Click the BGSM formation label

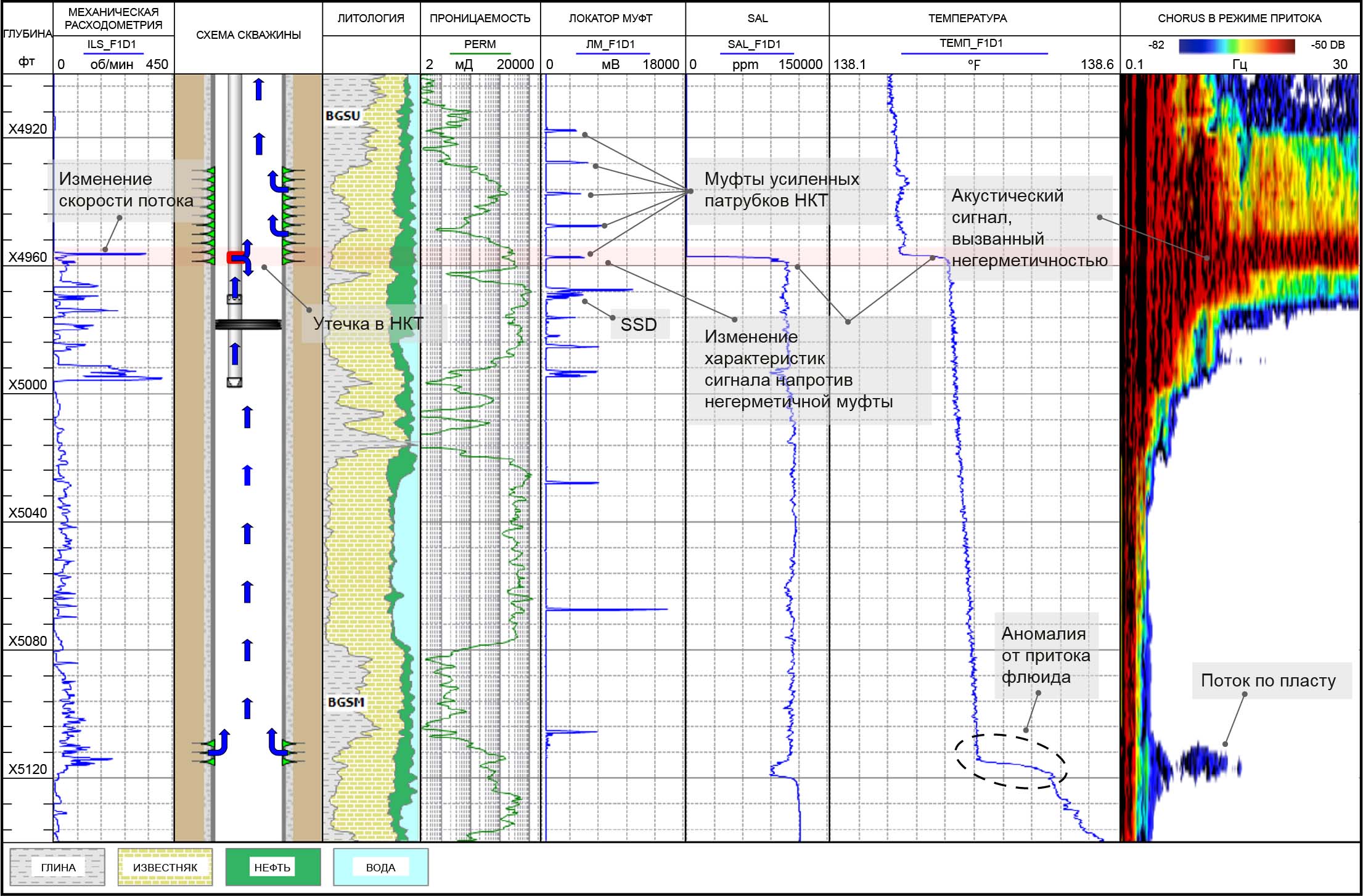(x=345, y=703)
